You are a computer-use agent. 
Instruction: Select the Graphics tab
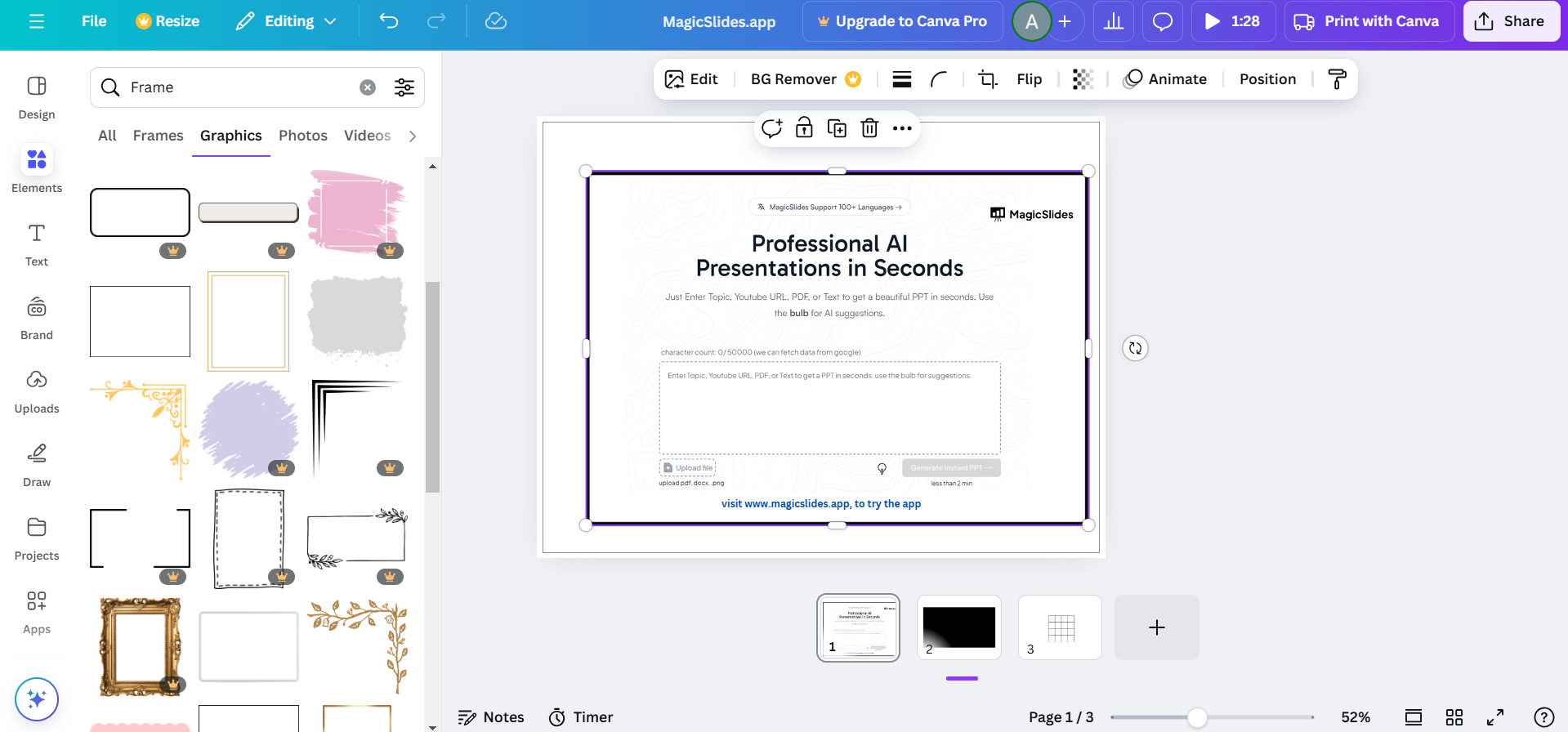[231, 136]
